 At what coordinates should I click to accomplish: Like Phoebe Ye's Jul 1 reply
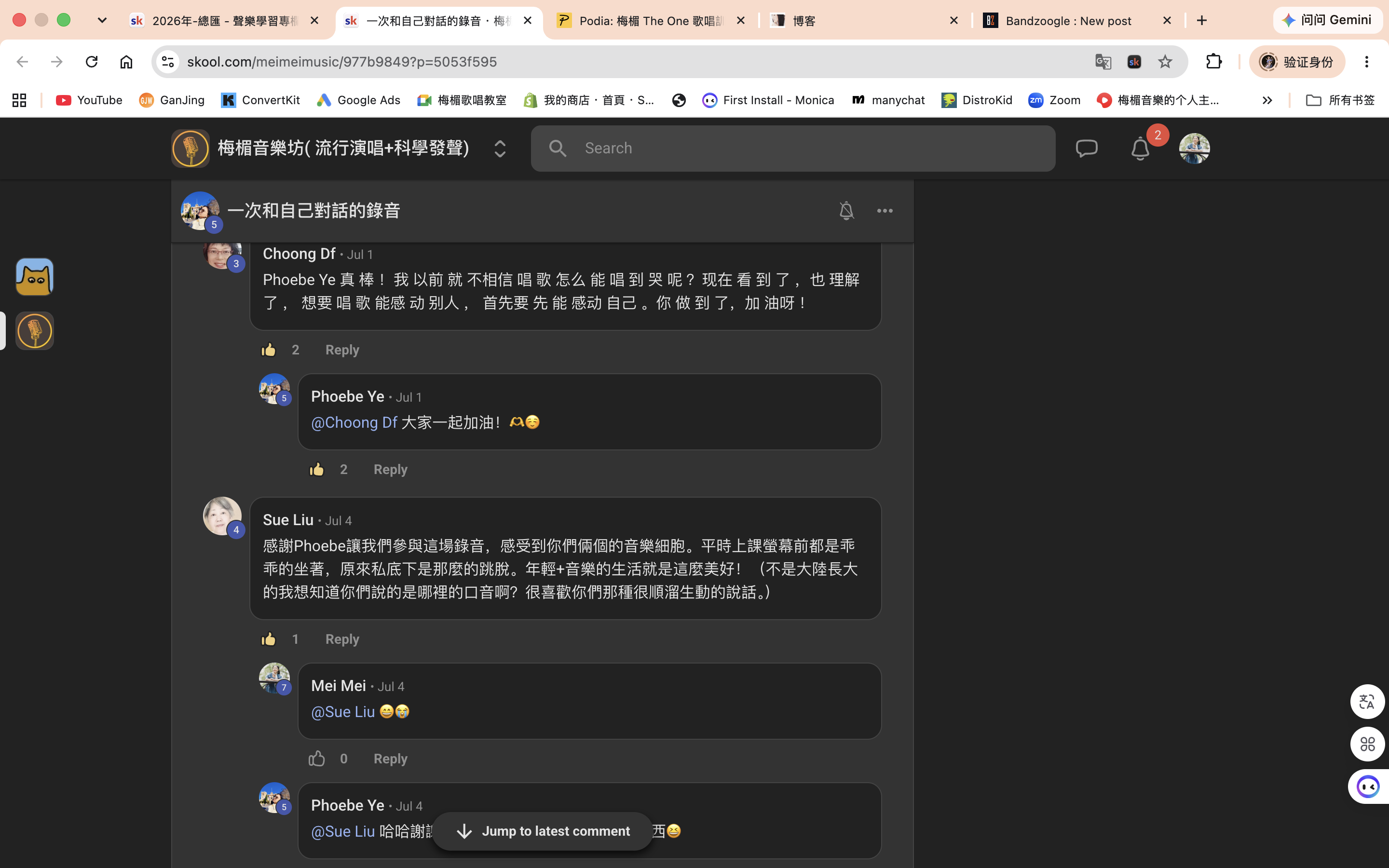point(317,469)
